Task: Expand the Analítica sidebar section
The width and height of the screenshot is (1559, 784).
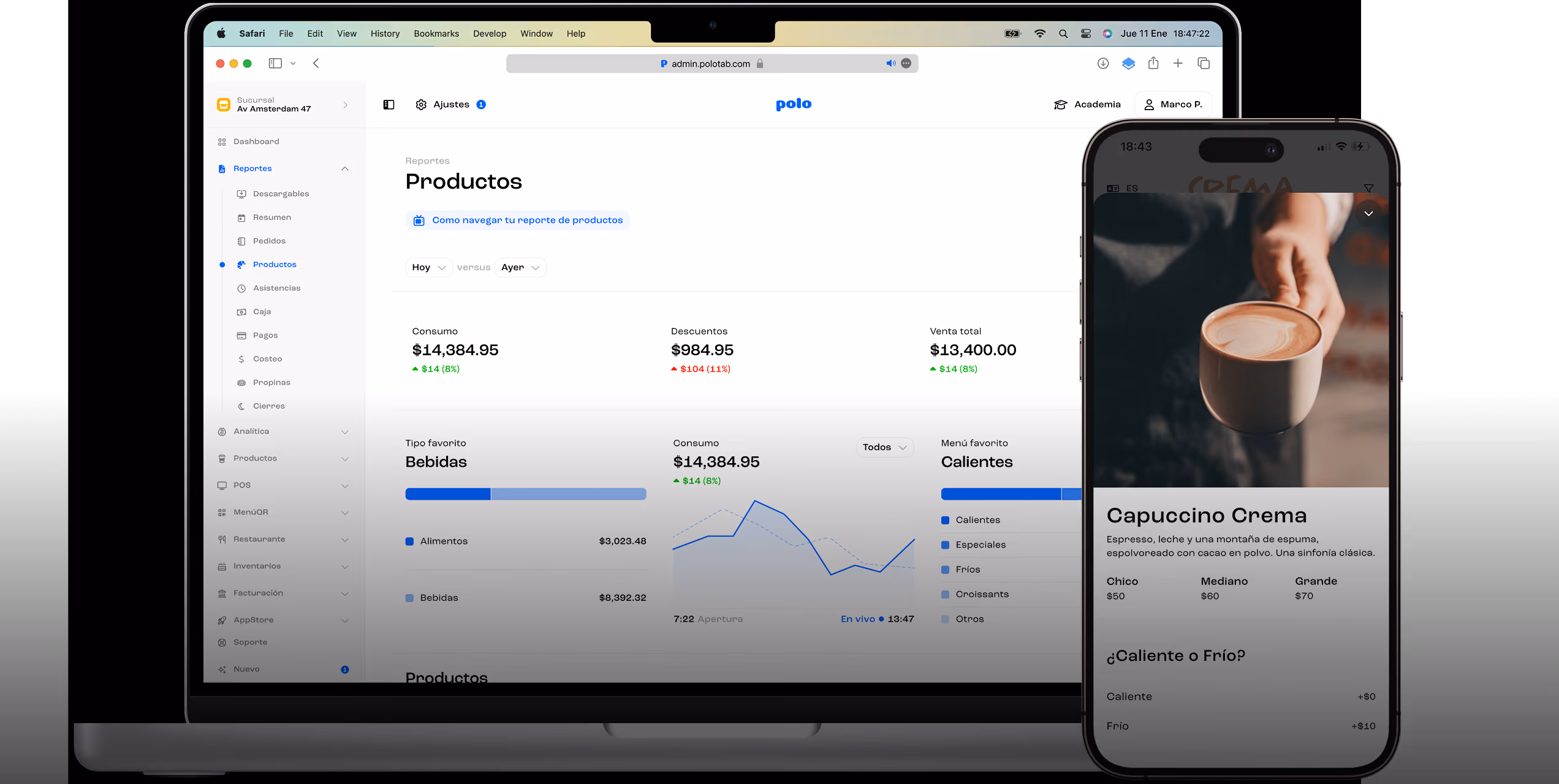Action: coord(345,432)
